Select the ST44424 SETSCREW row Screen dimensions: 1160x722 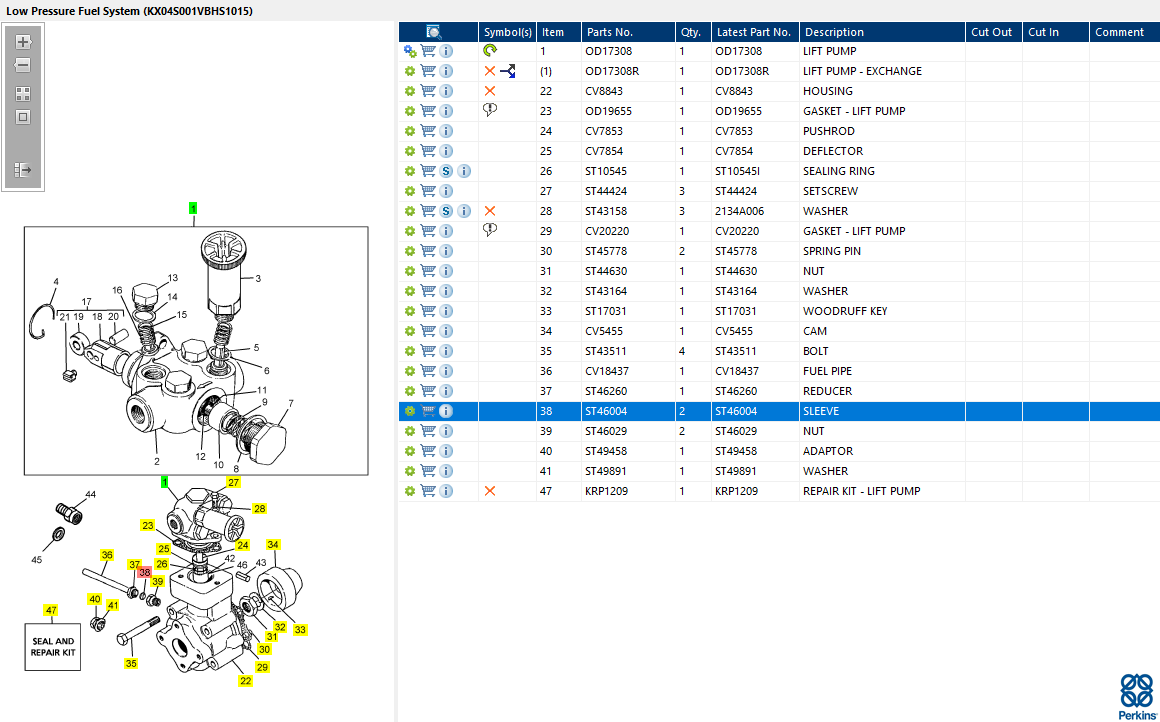point(779,191)
